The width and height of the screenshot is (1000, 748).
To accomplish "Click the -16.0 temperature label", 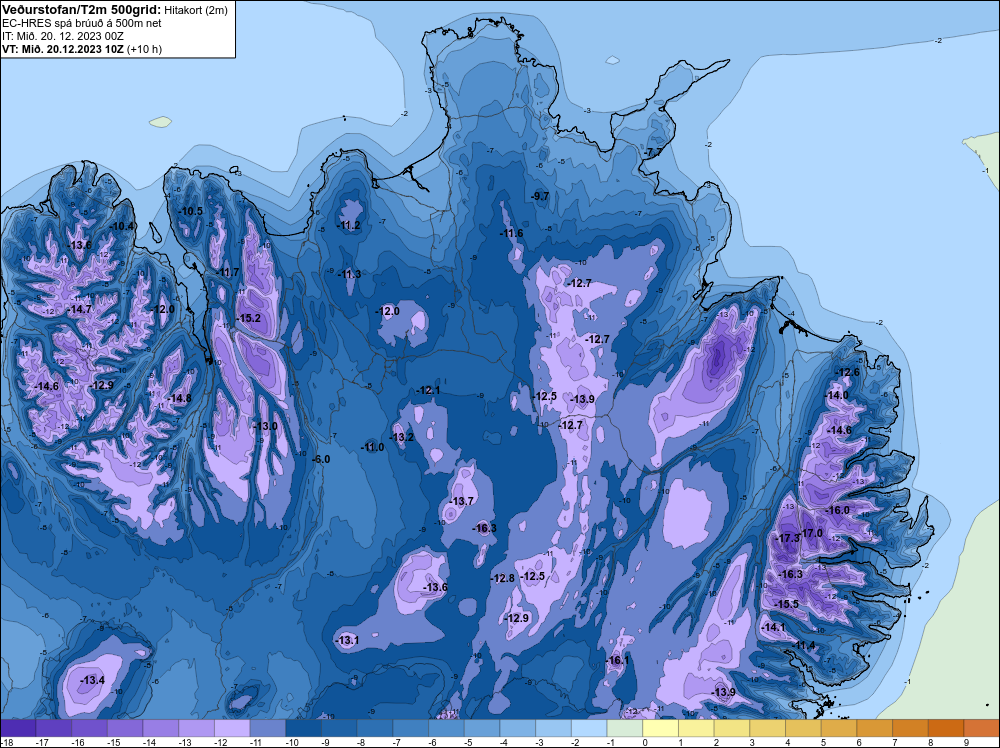I will click(x=838, y=510).
